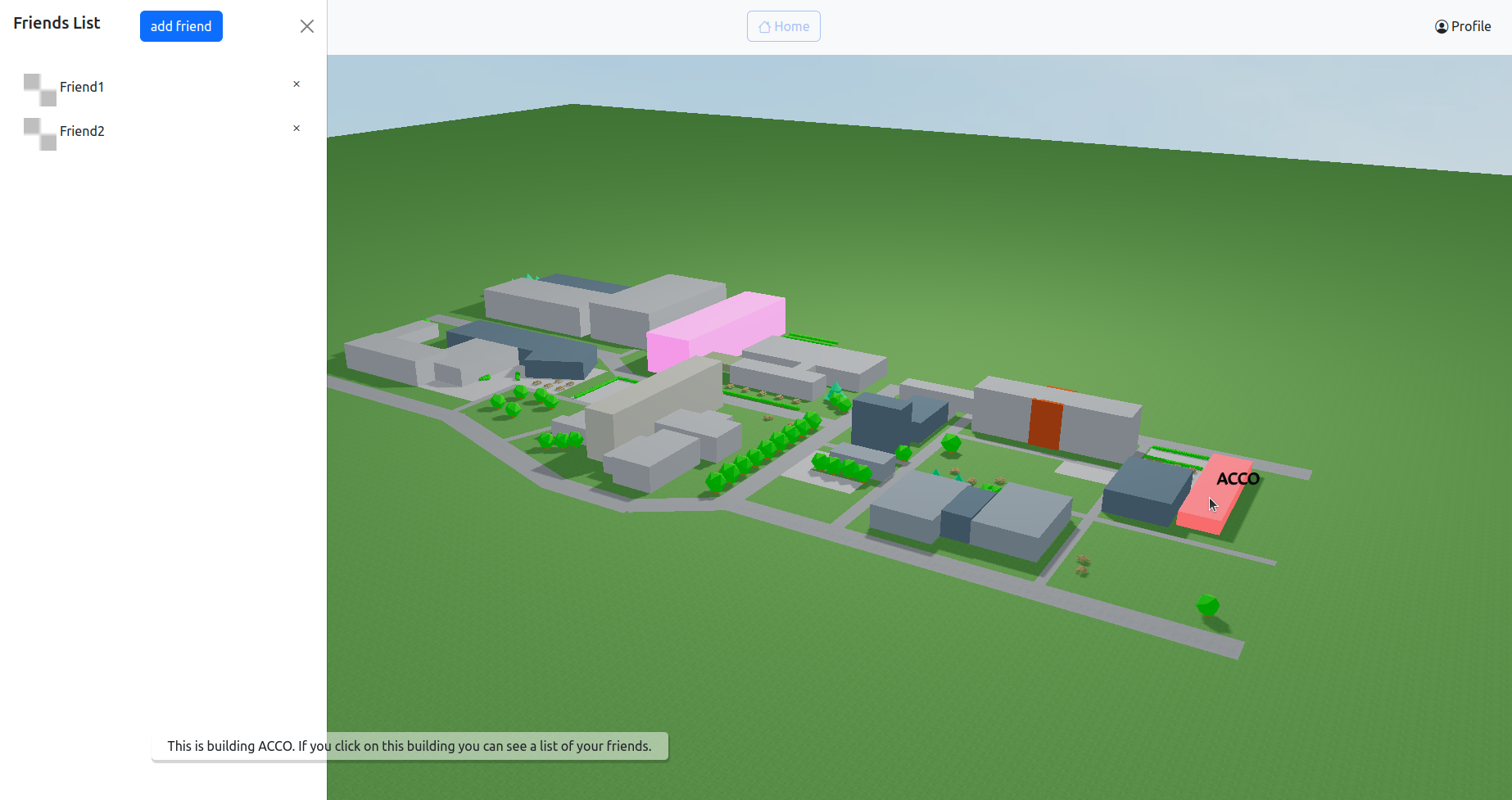Remove Friend1 using its x icon

pos(297,84)
